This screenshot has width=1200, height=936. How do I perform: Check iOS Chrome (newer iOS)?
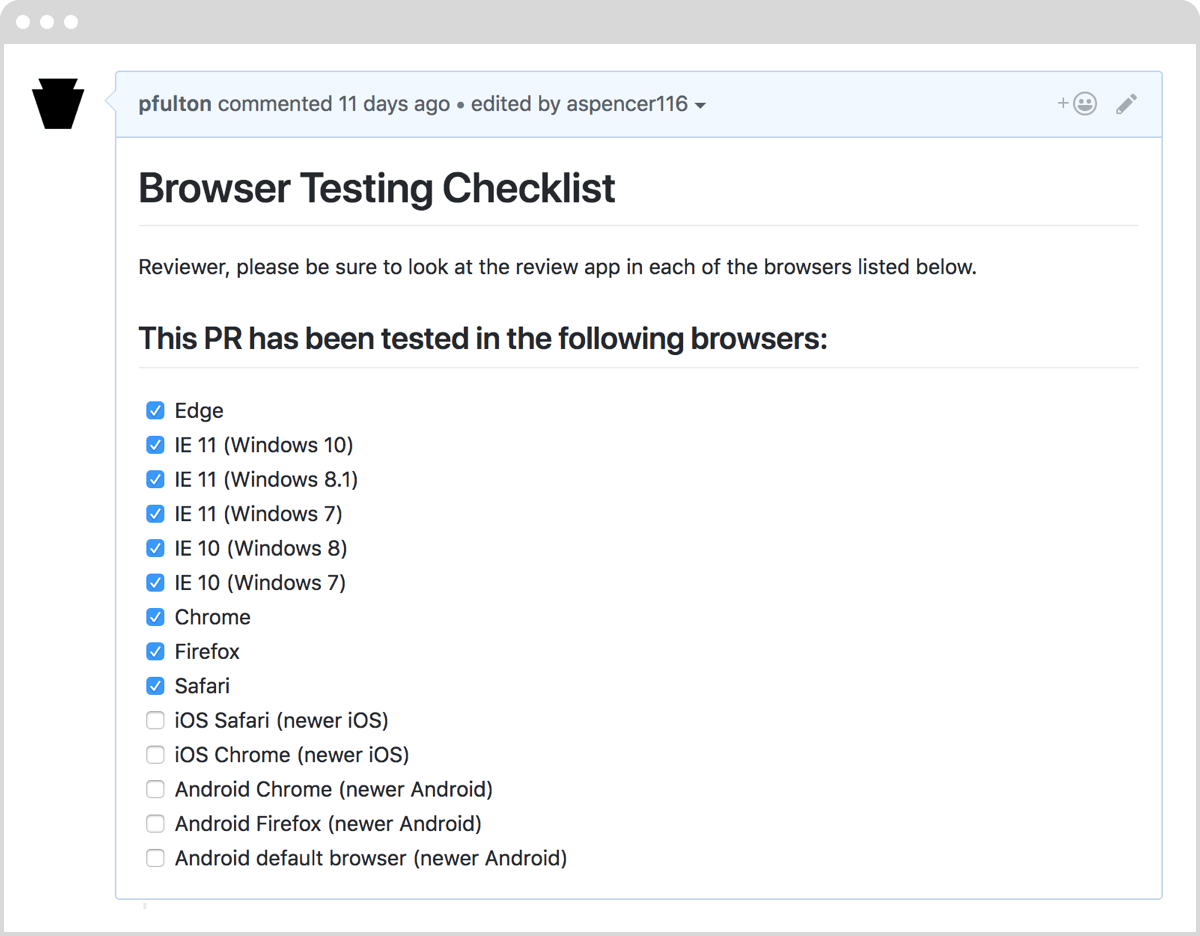(155, 754)
